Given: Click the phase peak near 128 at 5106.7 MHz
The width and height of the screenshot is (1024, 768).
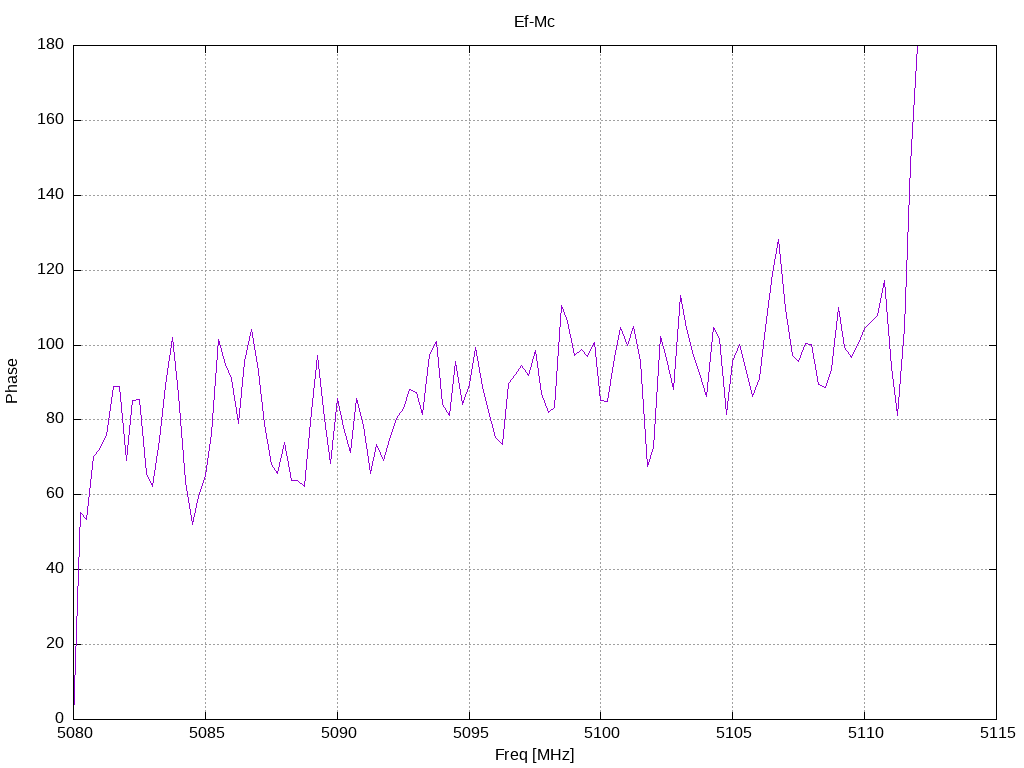Looking at the screenshot, I should coord(778,240).
